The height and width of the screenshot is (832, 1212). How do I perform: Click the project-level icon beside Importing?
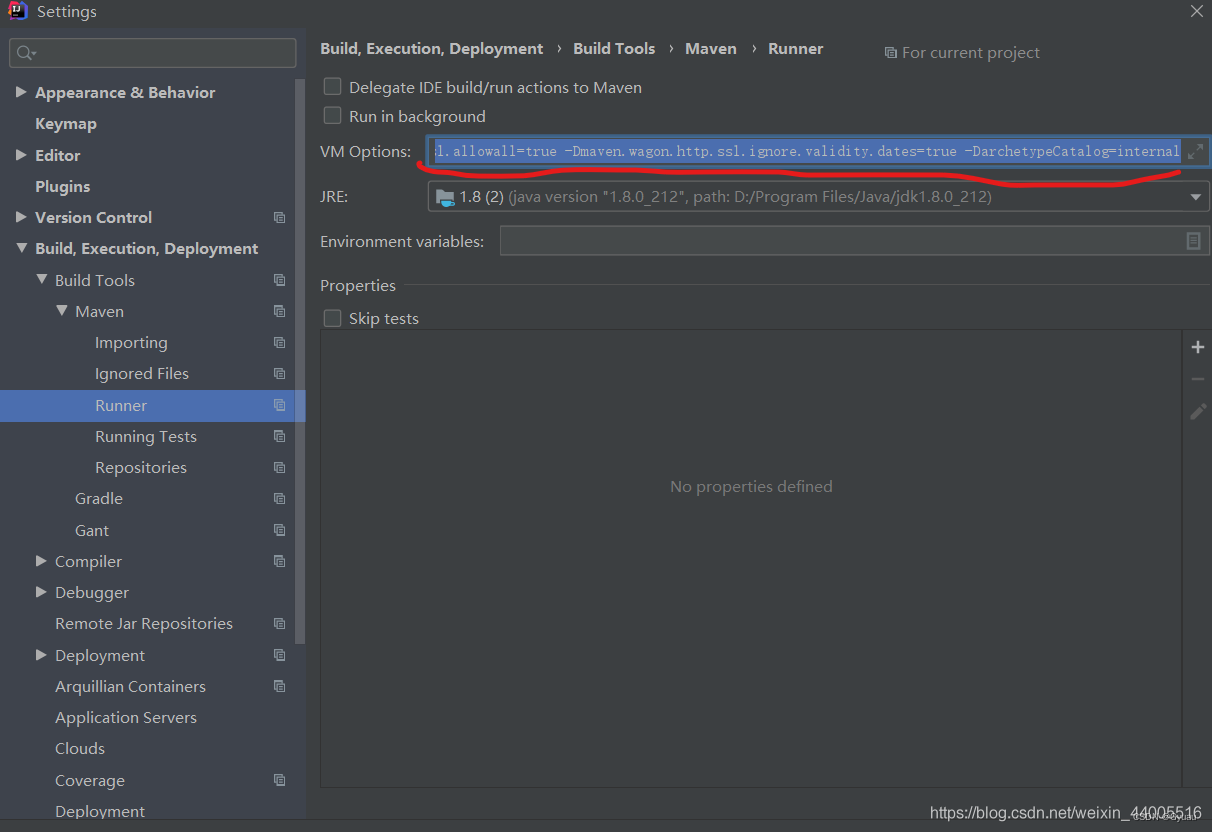point(280,342)
